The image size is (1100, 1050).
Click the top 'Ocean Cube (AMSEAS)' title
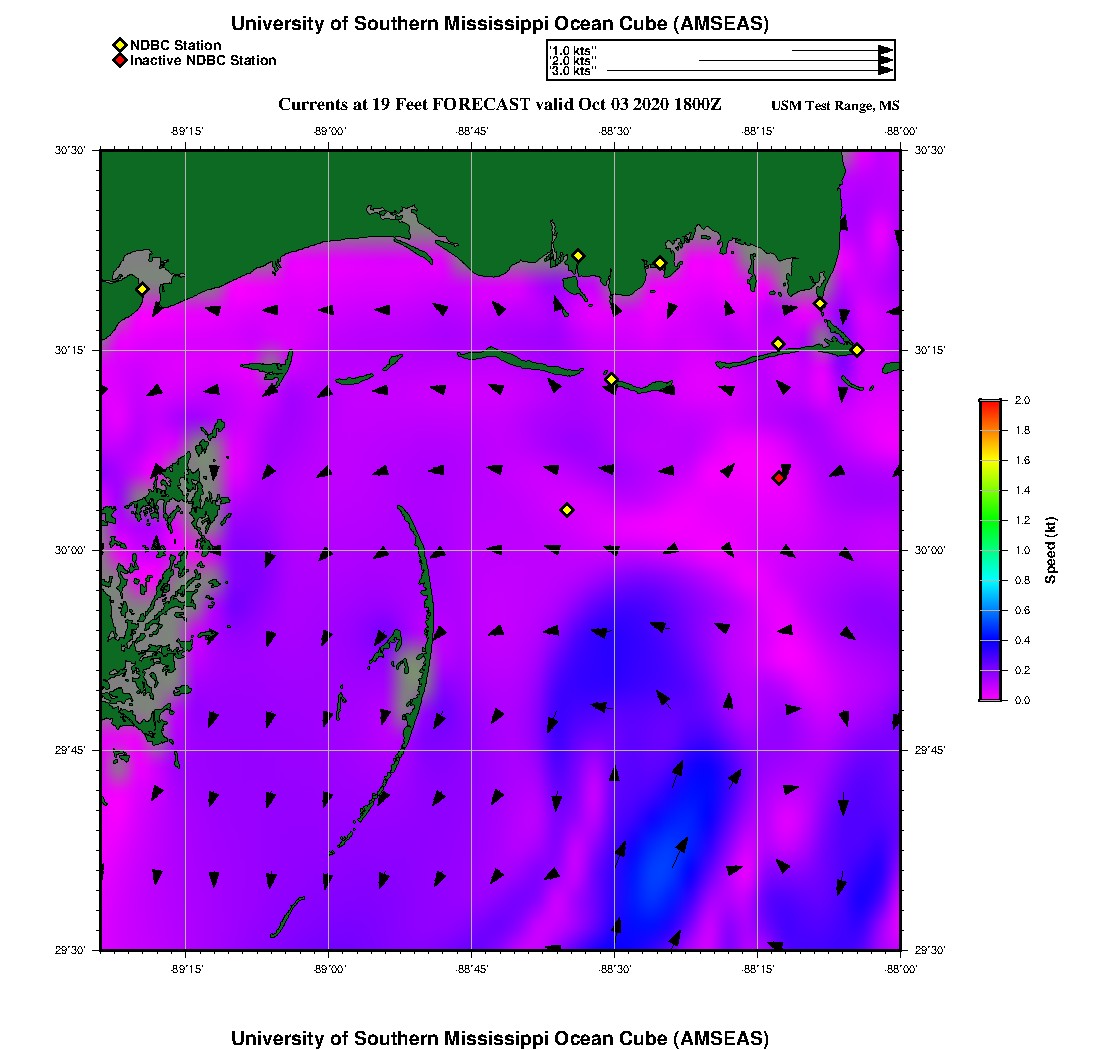pyautogui.click(x=500, y=23)
